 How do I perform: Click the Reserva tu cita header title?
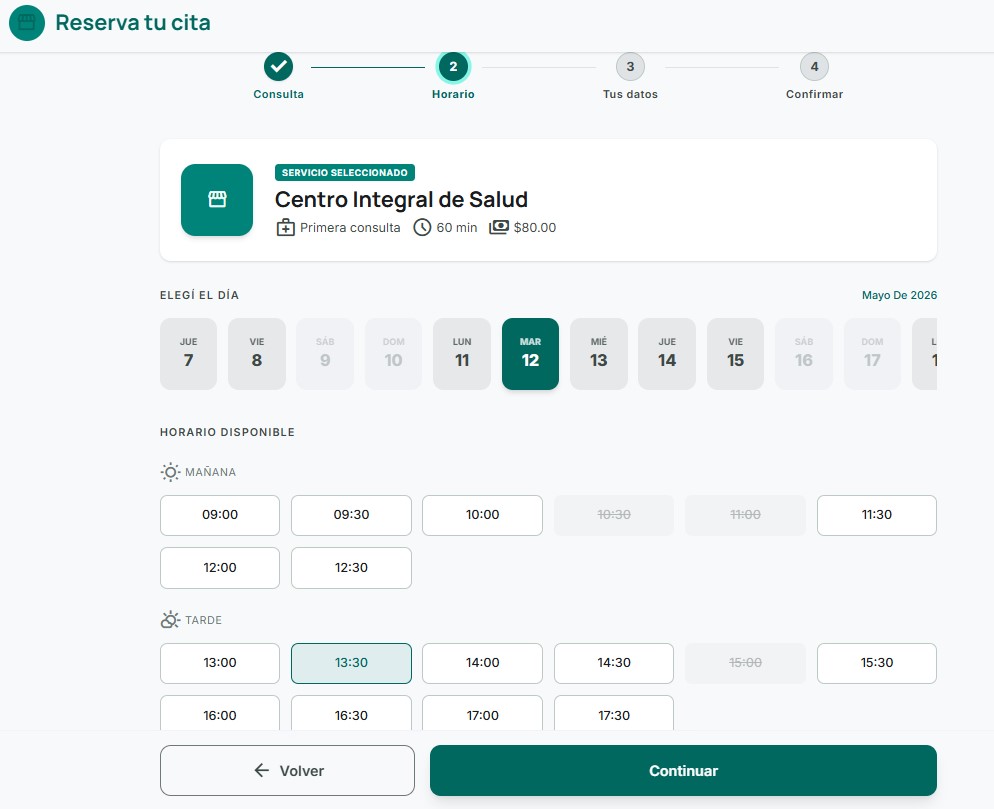pos(133,23)
